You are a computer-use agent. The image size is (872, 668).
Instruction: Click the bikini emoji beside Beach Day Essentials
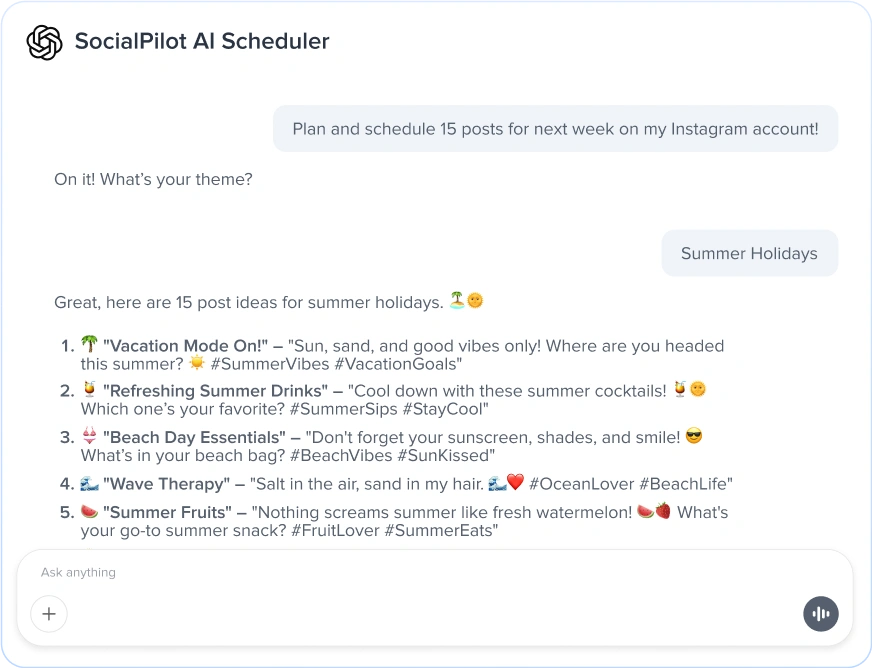coord(89,437)
